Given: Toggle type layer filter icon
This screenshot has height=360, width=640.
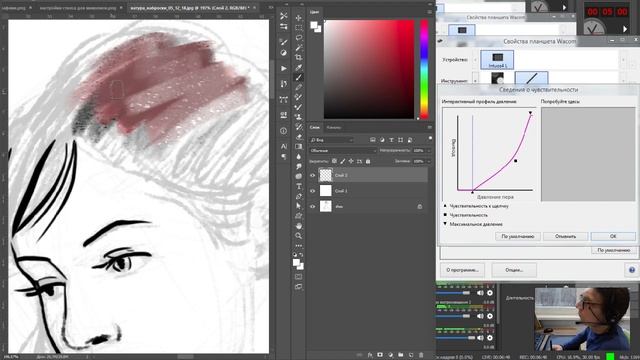Looking at the screenshot, I should (x=391, y=140).
